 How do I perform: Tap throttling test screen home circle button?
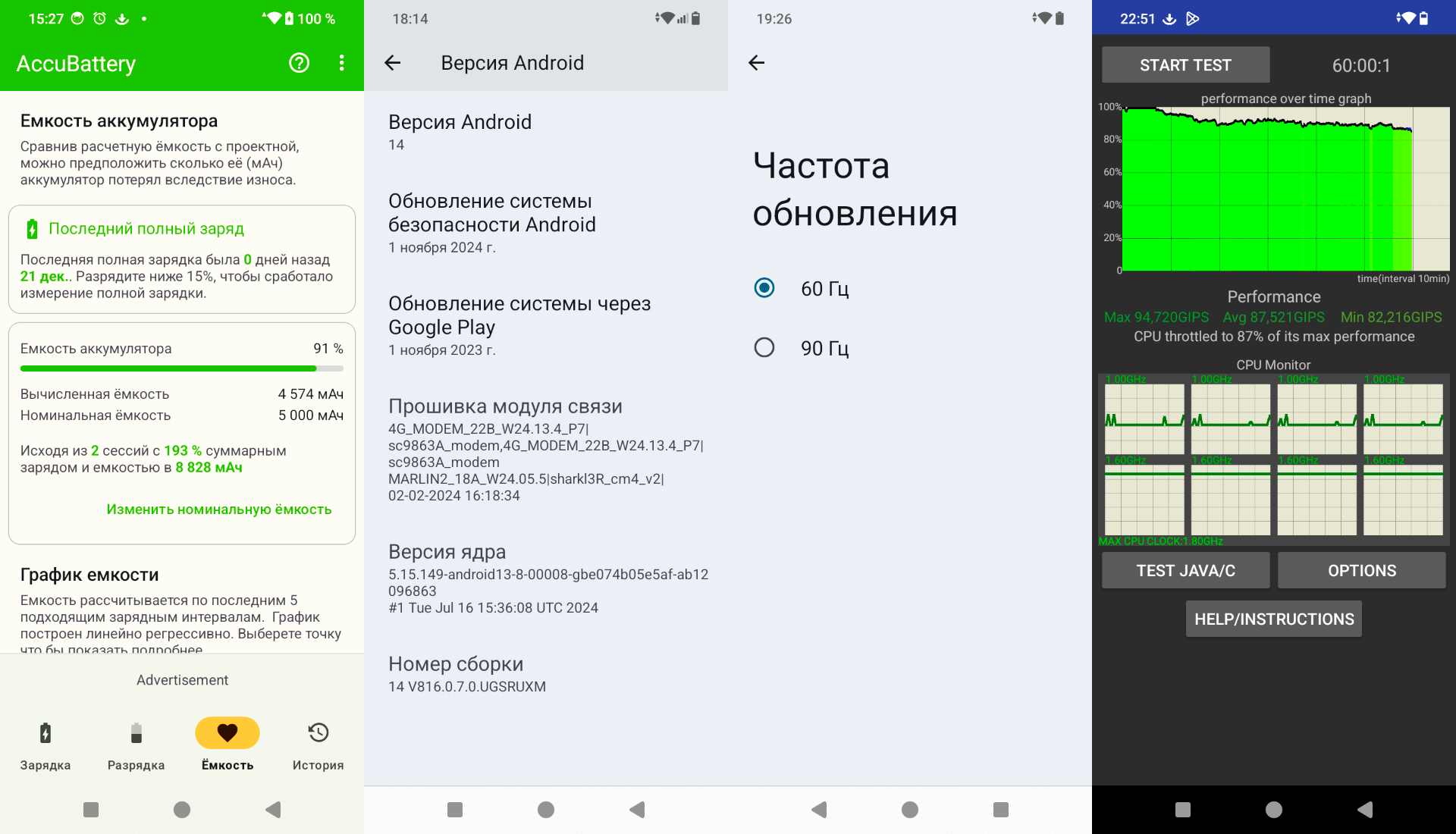coord(1274,810)
